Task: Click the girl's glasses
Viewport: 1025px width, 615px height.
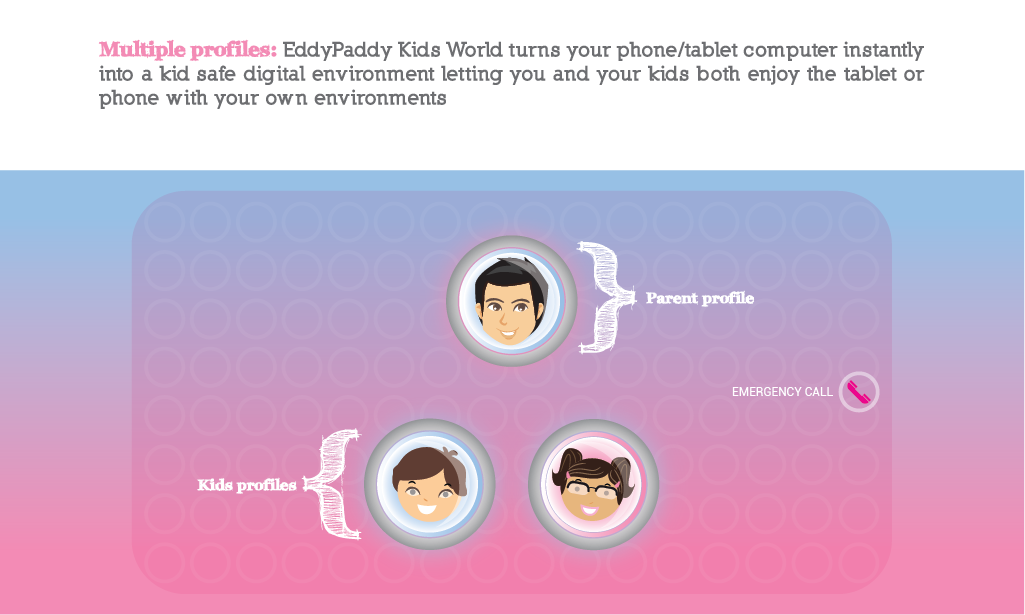Action: click(x=593, y=488)
